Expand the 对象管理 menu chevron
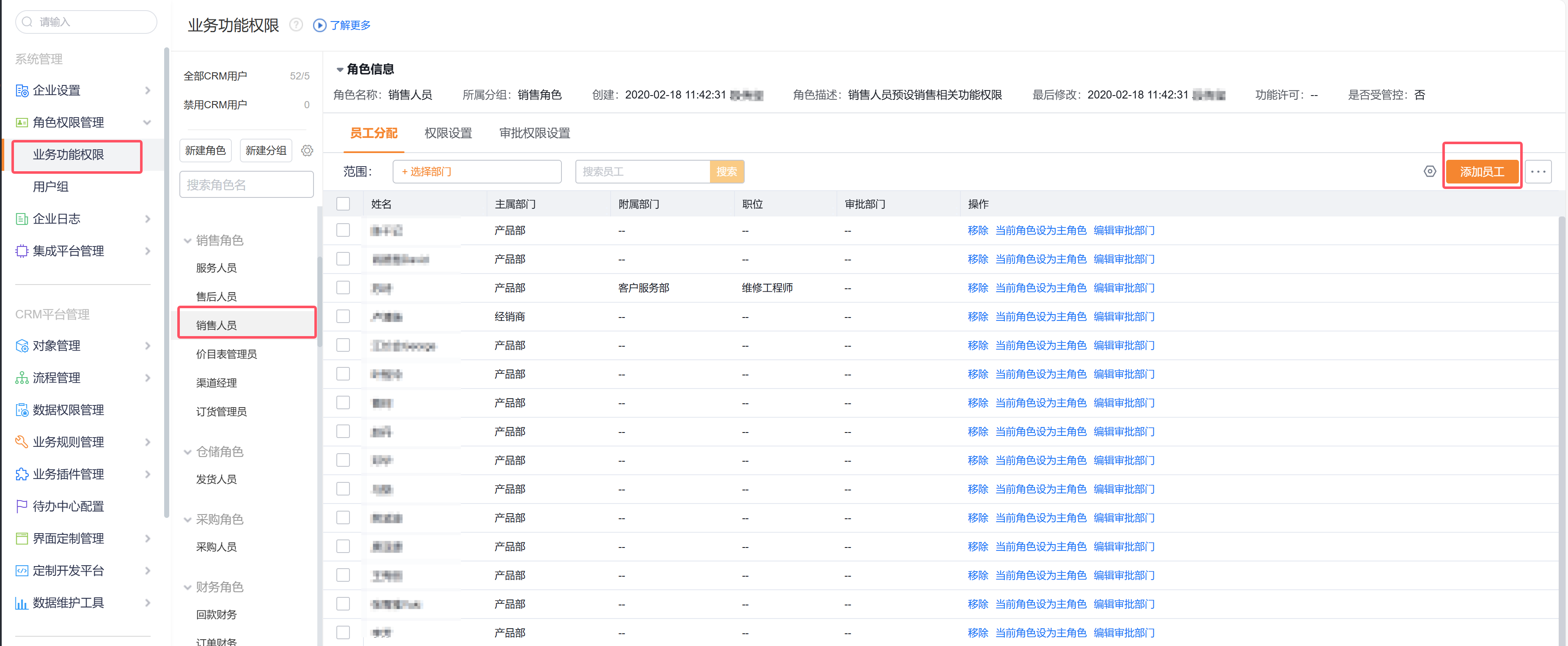 coord(148,345)
